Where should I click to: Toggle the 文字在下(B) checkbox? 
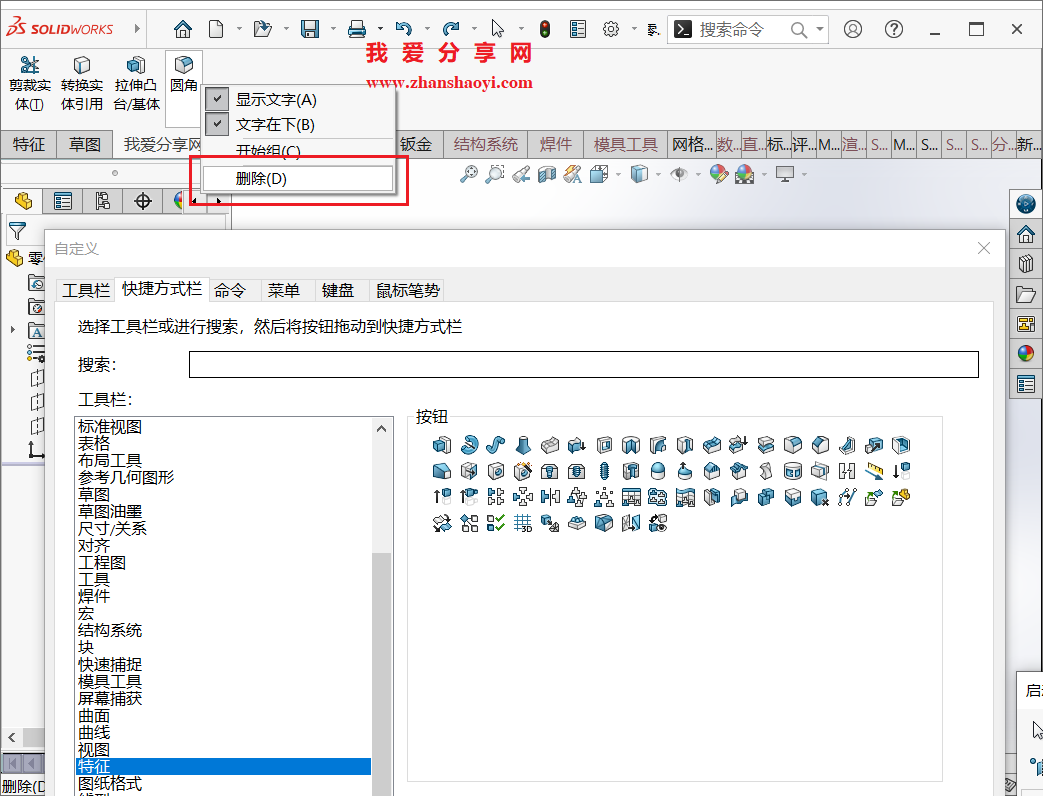(216, 125)
